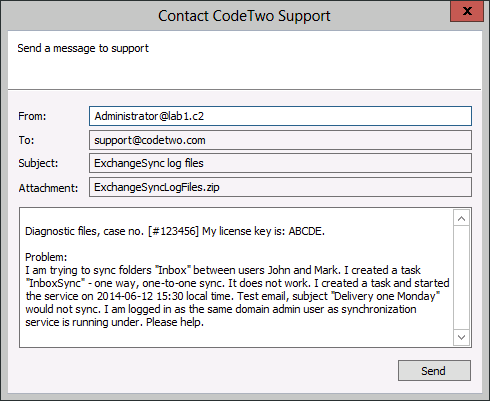Click the To: label
Viewport: 490px width, 401px height.
26,140
